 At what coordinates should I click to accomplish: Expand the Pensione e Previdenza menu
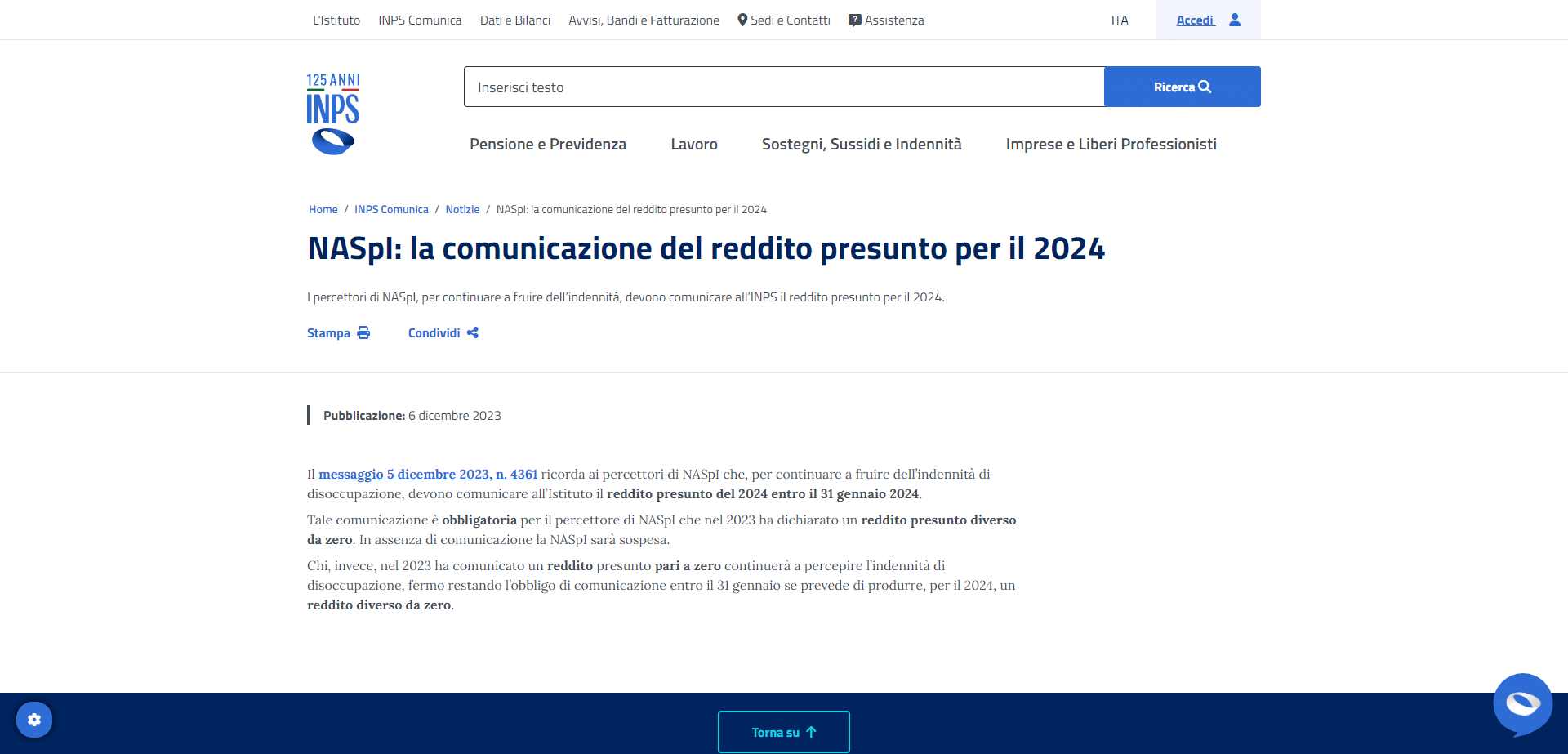(548, 144)
